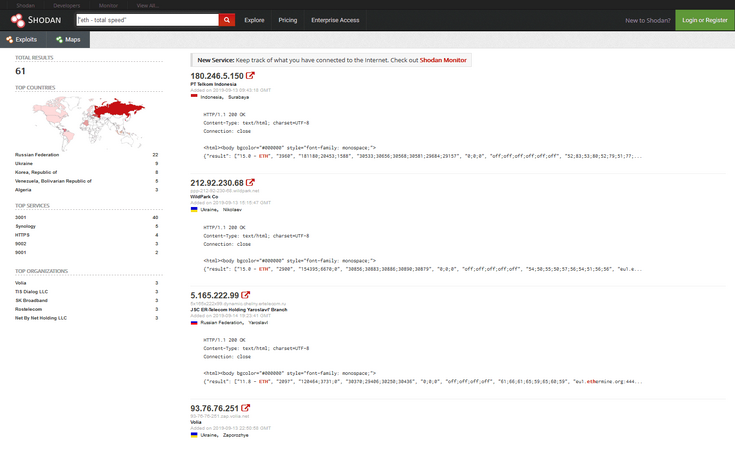This screenshot has height=450, width=735.
Task: Focus the search query input field
Action: pos(147,20)
